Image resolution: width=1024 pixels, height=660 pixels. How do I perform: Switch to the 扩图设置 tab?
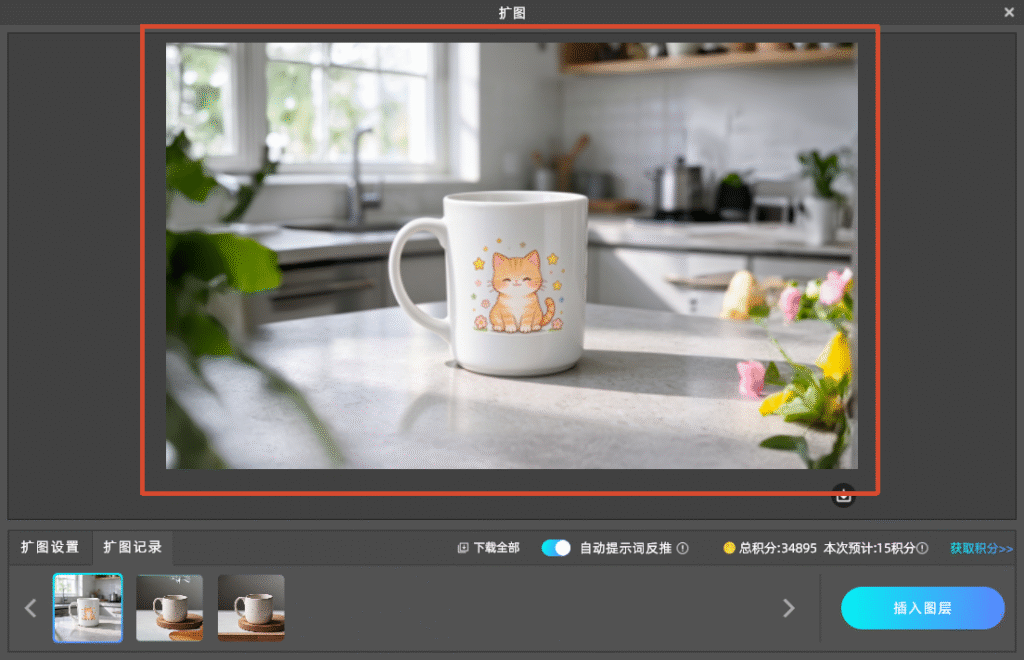click(x=50, y=547)
